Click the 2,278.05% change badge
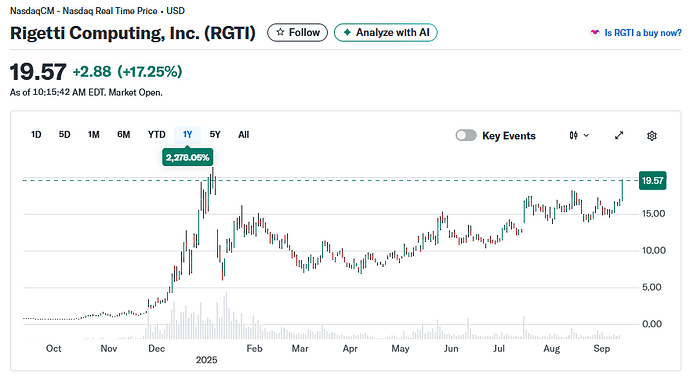 tap(187, 157)
